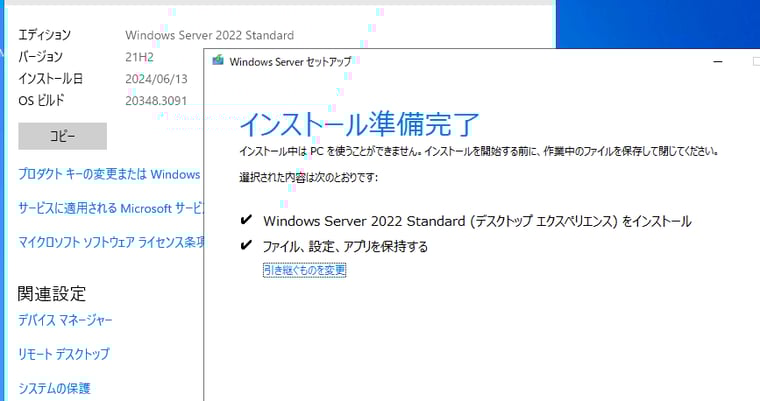Image resolution: width=760 pixels, height=401 pixels.
Task: Click the ファイル、設定、アプリを保持する line
Action: pyautogui.click(x=345, y=246)
